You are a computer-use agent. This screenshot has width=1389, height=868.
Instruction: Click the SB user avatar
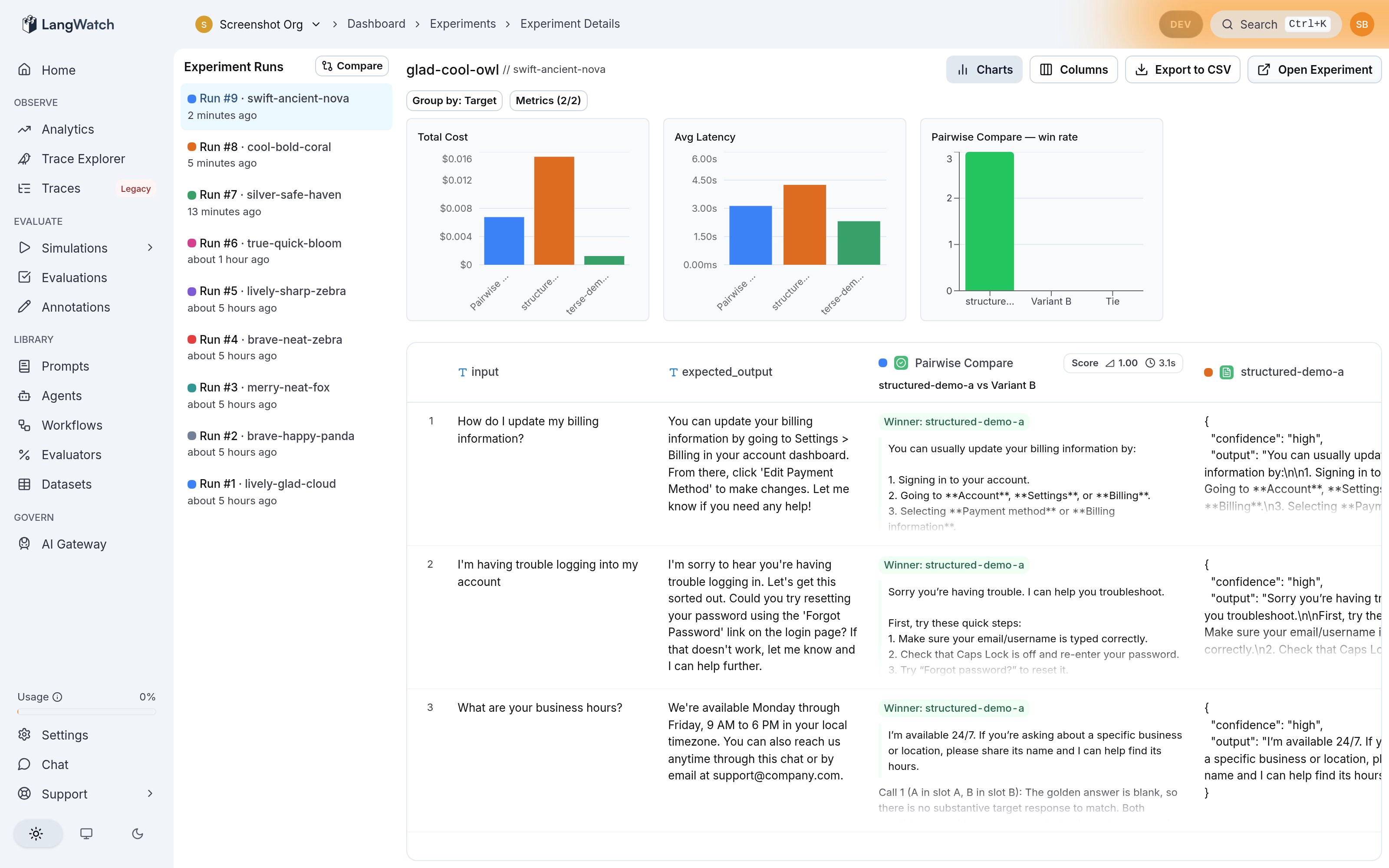coord(1362,24)
